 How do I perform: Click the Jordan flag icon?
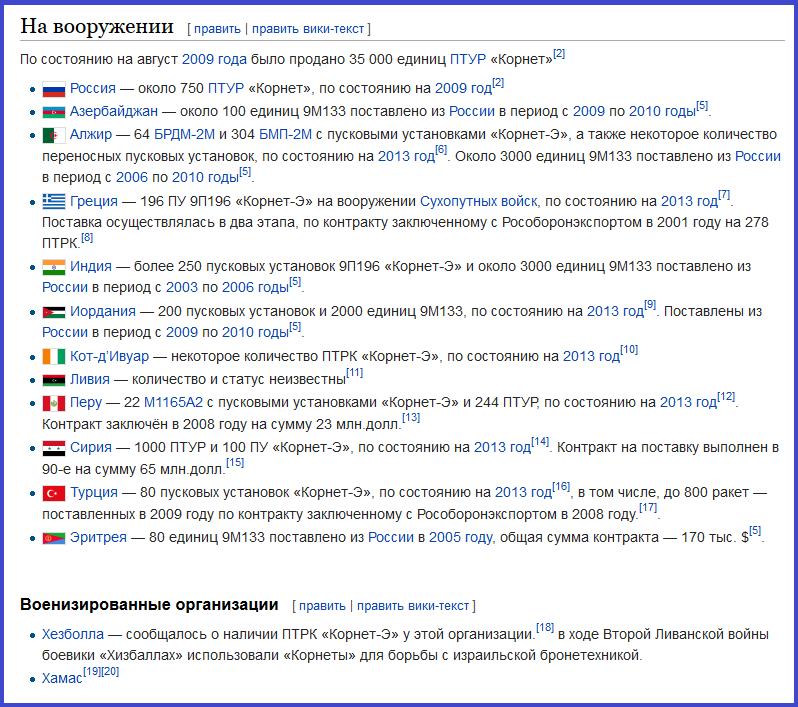(x=53, y=312)
